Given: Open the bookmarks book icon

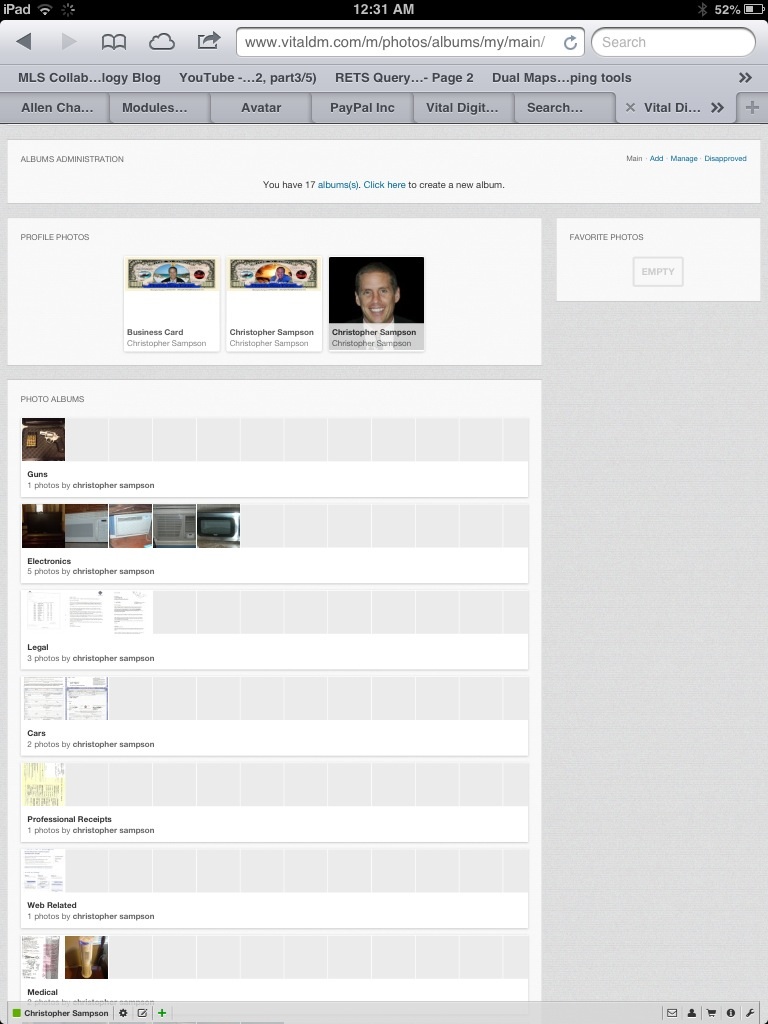Looking at the screenshot, I should [x=114, y=42].
